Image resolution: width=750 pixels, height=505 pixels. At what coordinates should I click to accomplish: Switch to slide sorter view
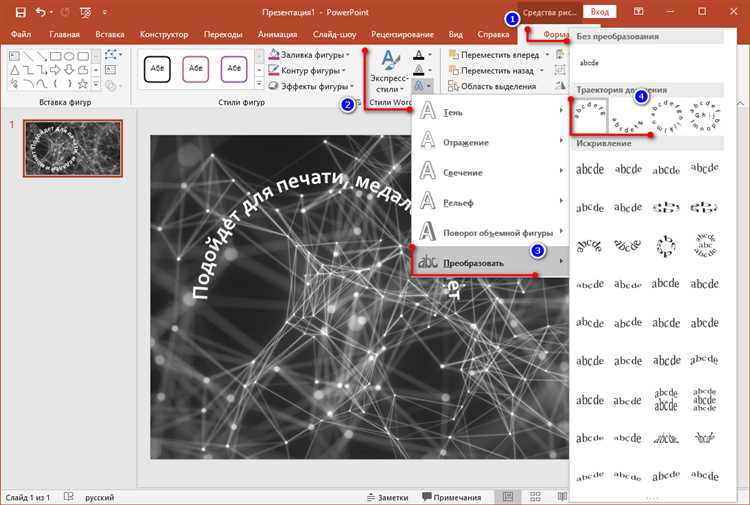coord(535,497)
